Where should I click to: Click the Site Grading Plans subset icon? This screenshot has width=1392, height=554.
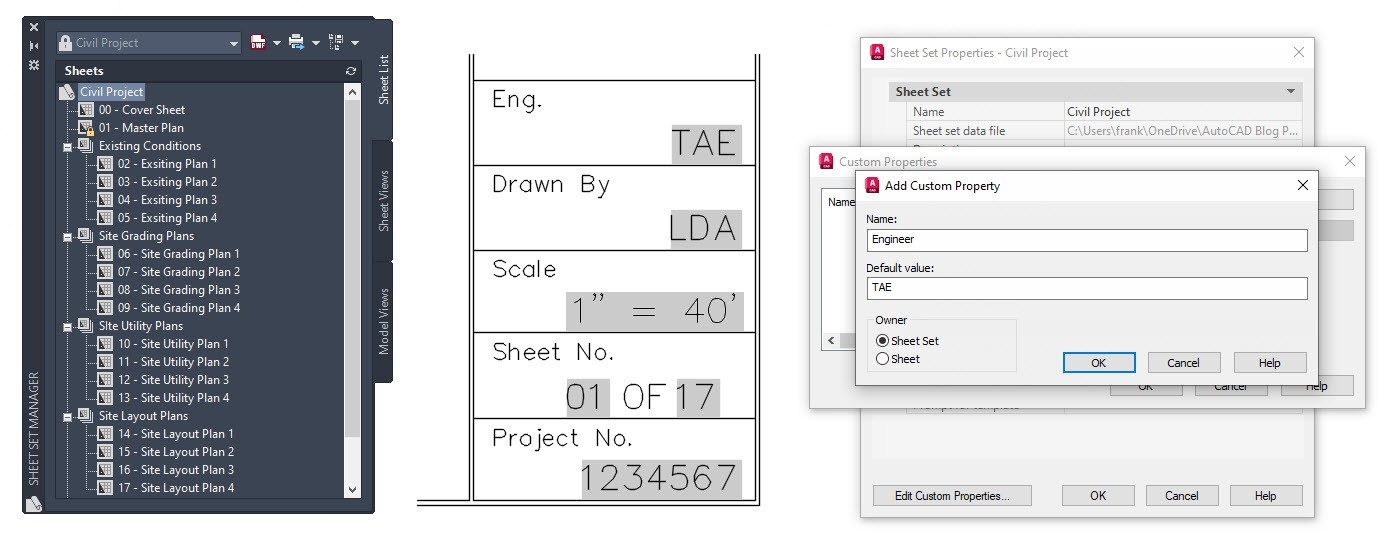click(x=86, y=236)
